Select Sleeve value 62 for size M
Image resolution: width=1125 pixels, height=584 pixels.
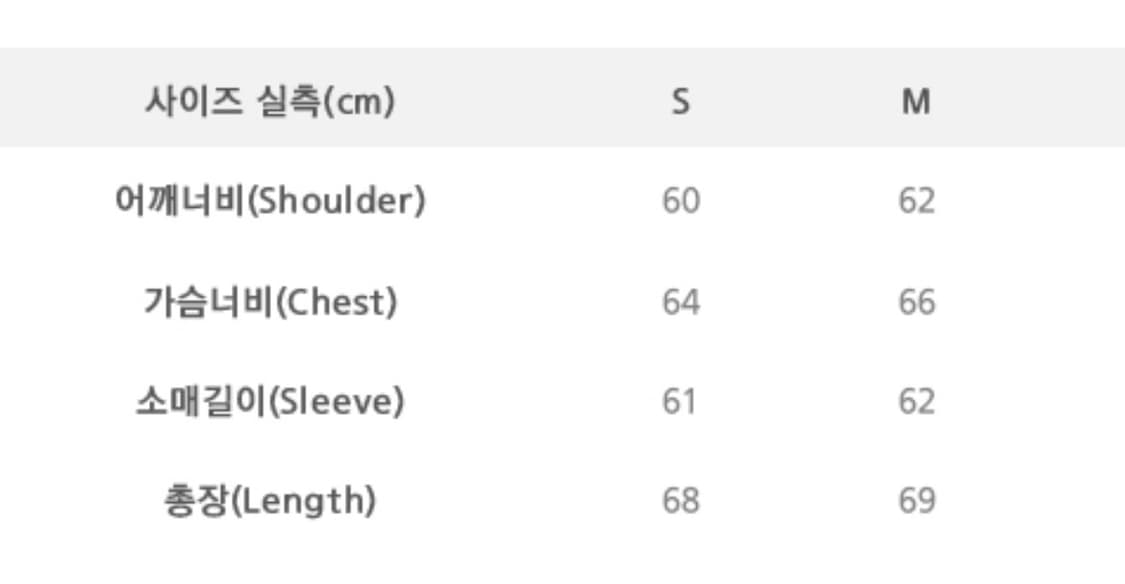(916, 401)
